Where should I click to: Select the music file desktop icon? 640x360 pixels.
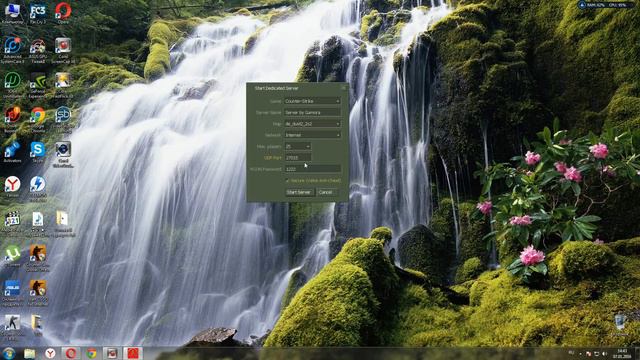tap(38, 223)
